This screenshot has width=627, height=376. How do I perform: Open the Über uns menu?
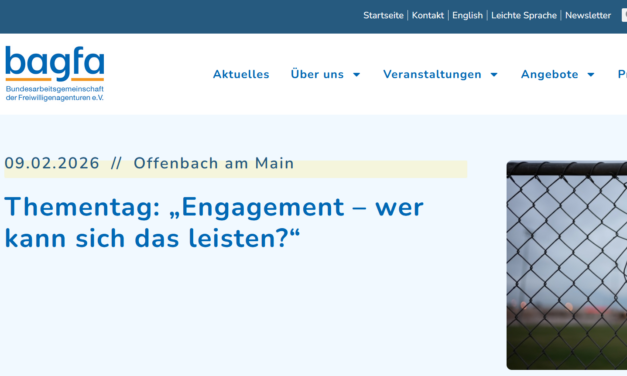[317, 74]
